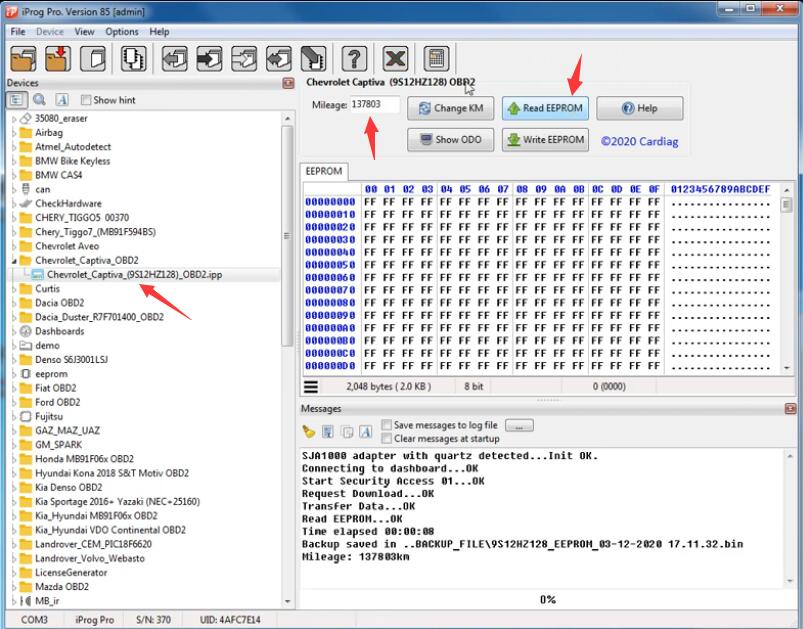Click the save folder icon with red arrow
The width and height of the screenshot is (803, 629).
coord(58,58)
